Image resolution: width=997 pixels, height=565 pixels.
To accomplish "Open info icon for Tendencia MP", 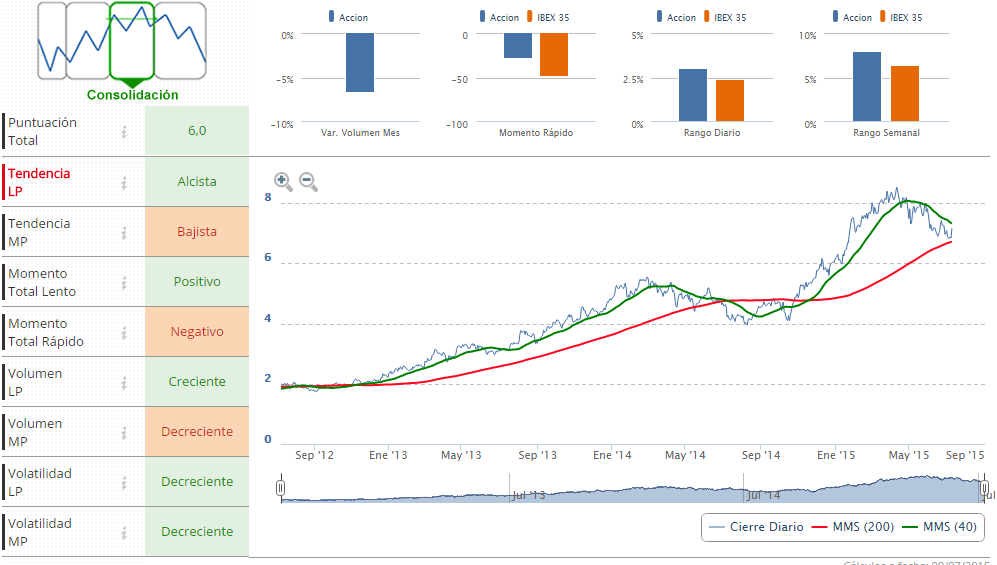I will tap(124, 233).
